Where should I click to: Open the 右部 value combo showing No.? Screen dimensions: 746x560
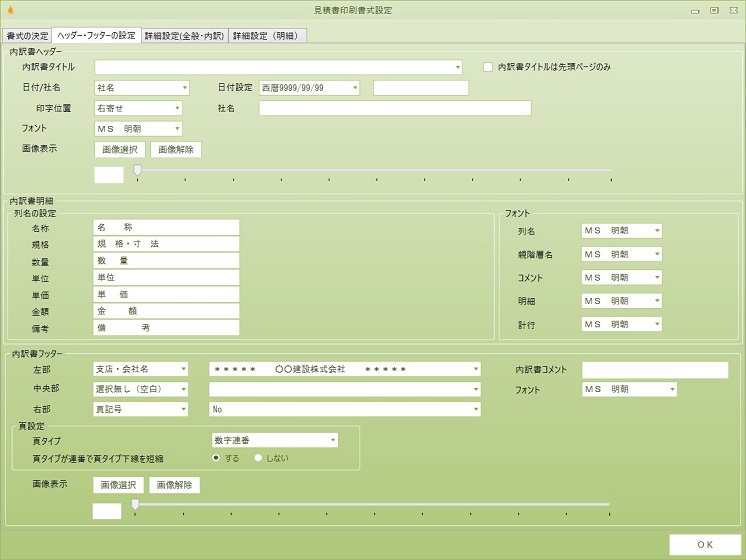coord(345,409)
